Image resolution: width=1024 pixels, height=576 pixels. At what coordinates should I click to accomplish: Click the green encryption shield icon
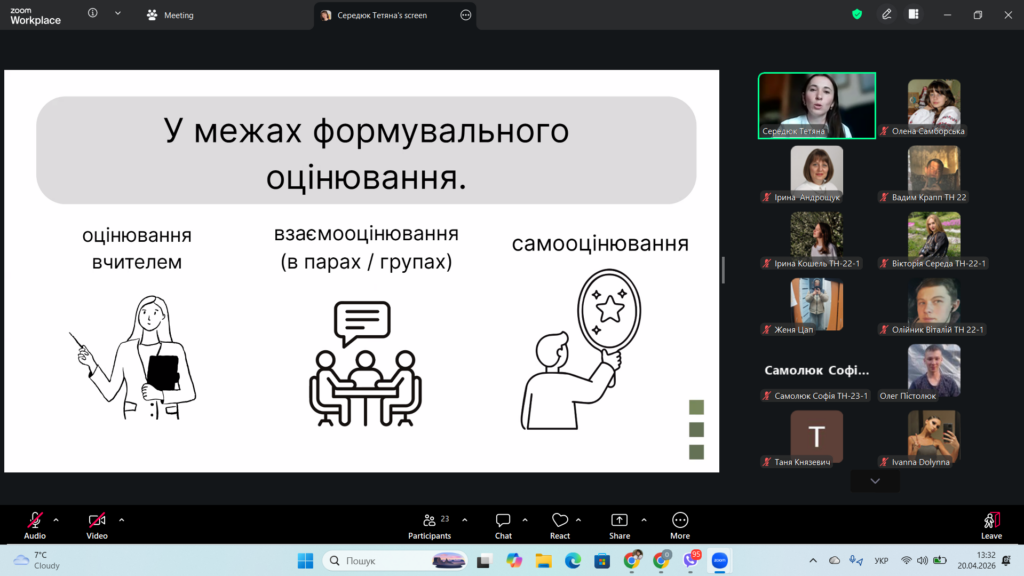[x=857, y=15]
